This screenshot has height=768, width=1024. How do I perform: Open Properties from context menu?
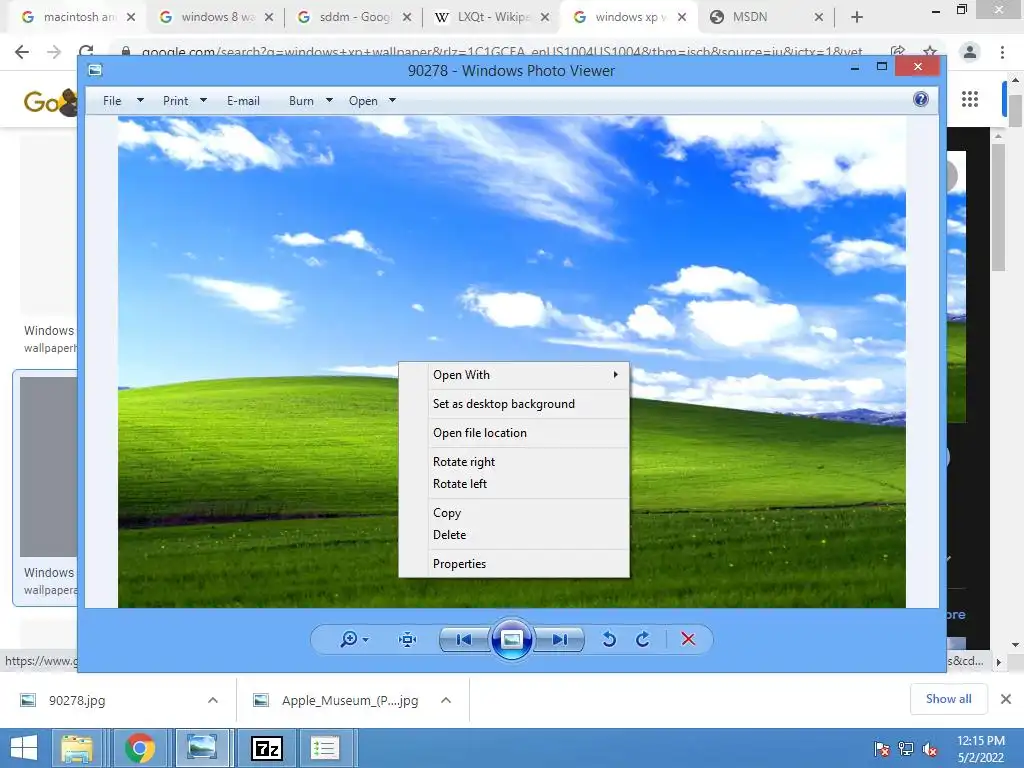(514, 564)
